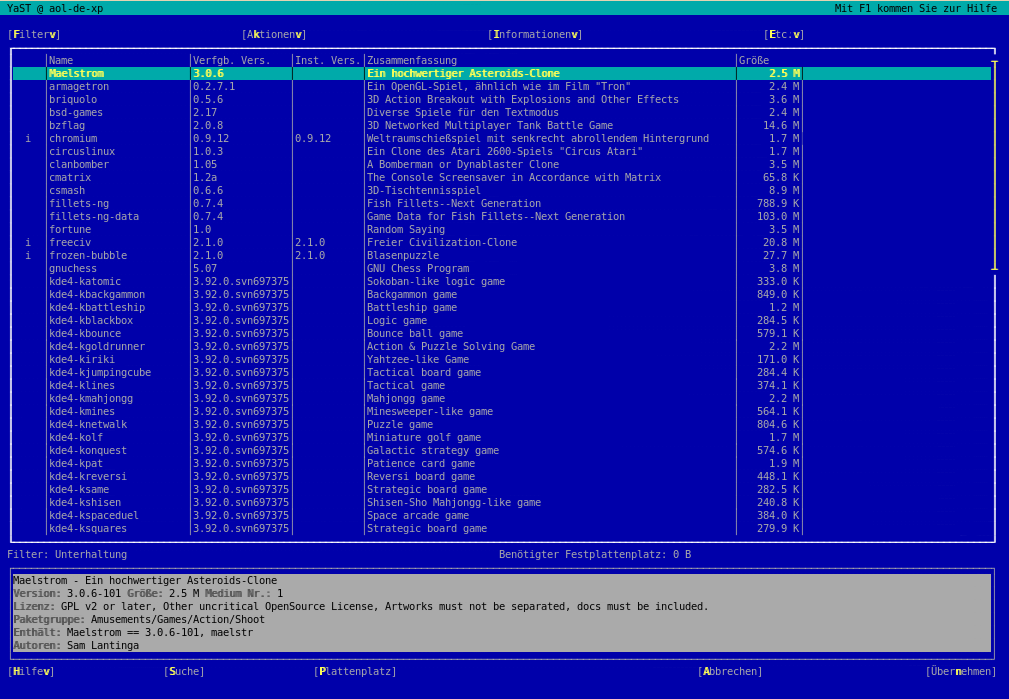Expand the Aktionen menu
The image size is (1009, 699).
pyautogui.click(x=274, y=35)
